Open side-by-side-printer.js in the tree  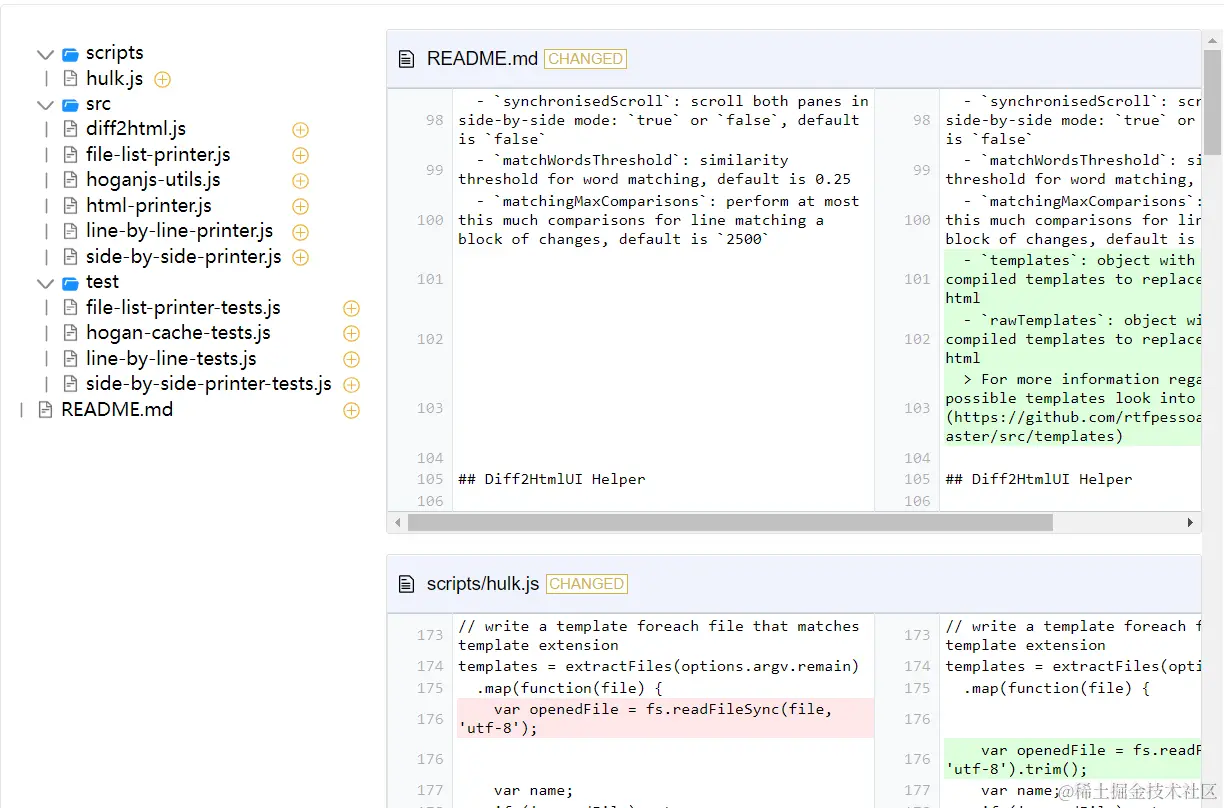tap(184, 257)
